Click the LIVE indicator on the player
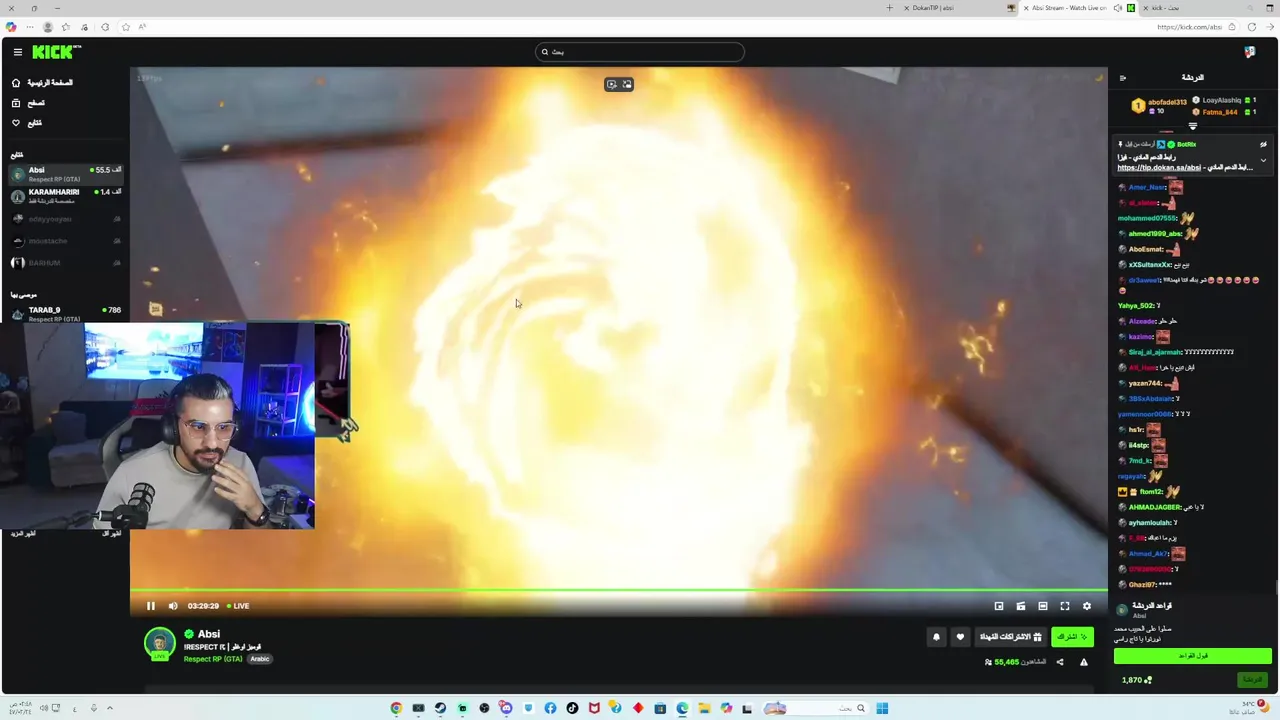 click(x=238, y=606)
